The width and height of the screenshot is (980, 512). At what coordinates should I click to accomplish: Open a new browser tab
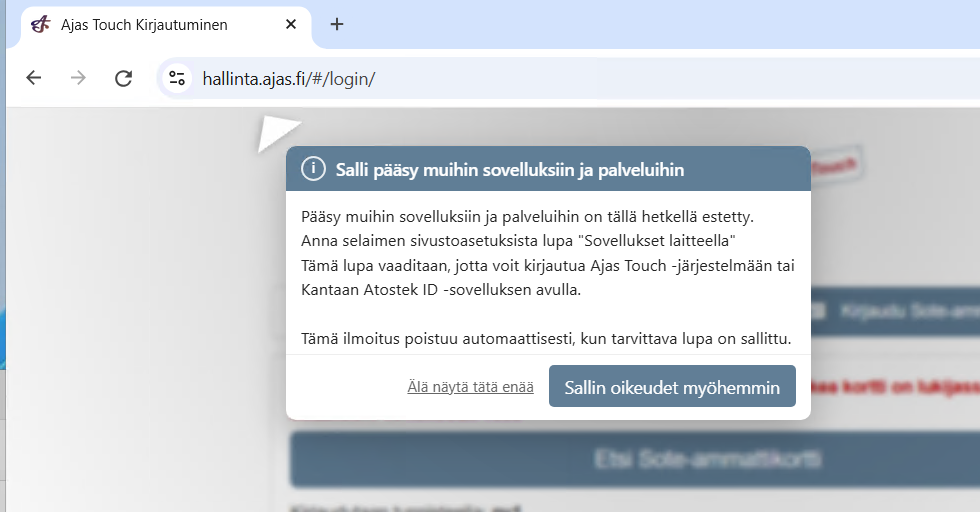click(x=337, y=24)
